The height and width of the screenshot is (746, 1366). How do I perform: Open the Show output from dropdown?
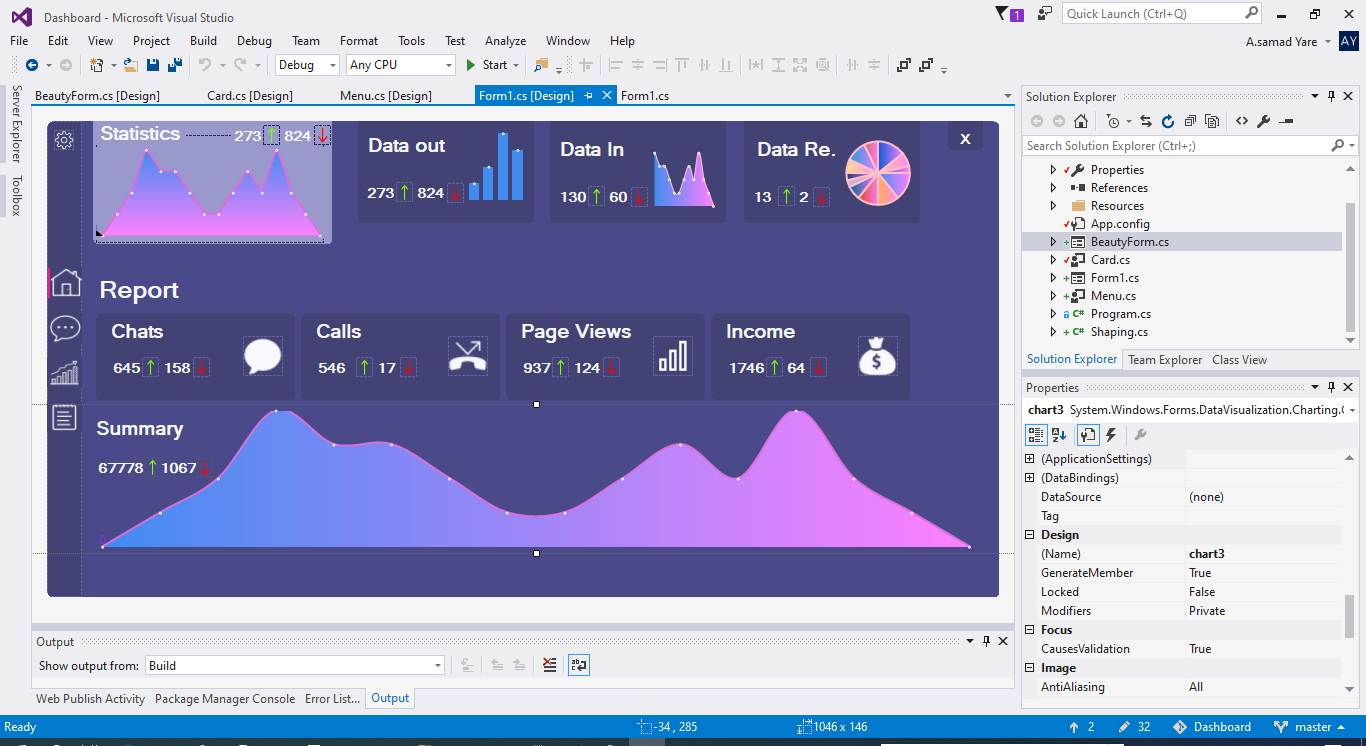pyautogui.click(x=438, y=666)
